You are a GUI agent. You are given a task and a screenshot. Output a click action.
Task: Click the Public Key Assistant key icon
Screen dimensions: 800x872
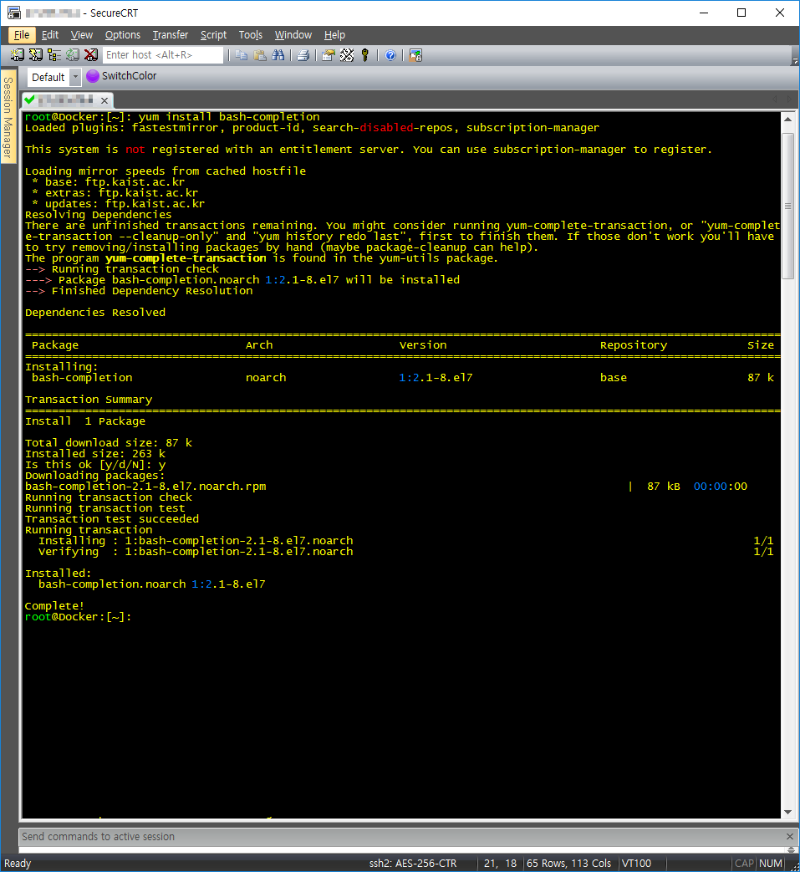pyautogui.click(x=365, y=54)
